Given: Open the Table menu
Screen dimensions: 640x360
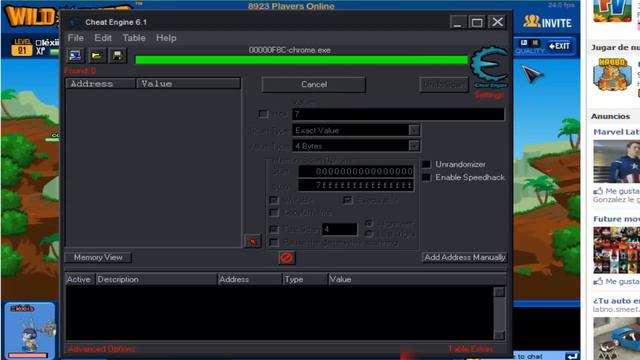Looking at the screenshot, I should 134,38.
